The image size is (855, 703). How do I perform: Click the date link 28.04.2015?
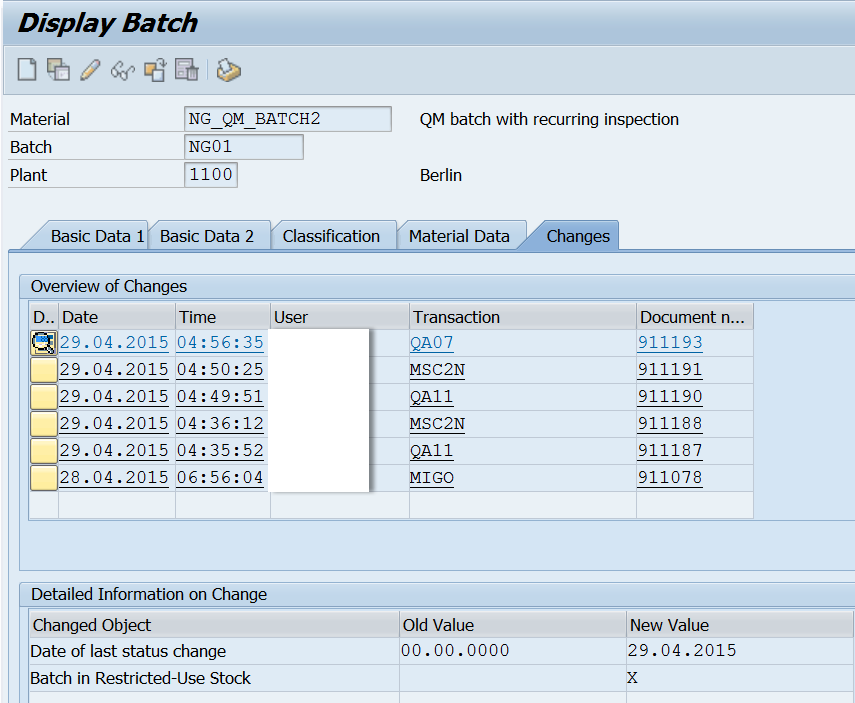click(114, 478)
